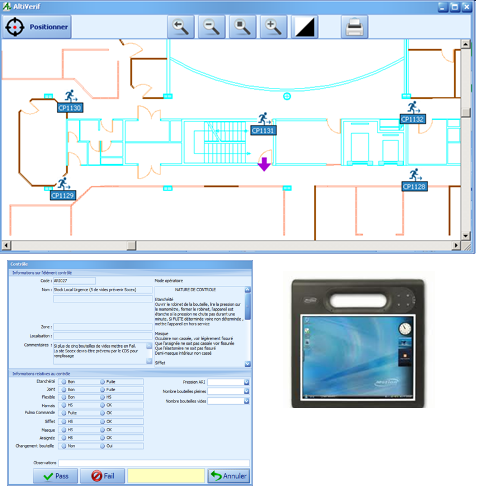479x504 pixels.
Task: Open the Pression dropdown list
Action: coord(247,382)
